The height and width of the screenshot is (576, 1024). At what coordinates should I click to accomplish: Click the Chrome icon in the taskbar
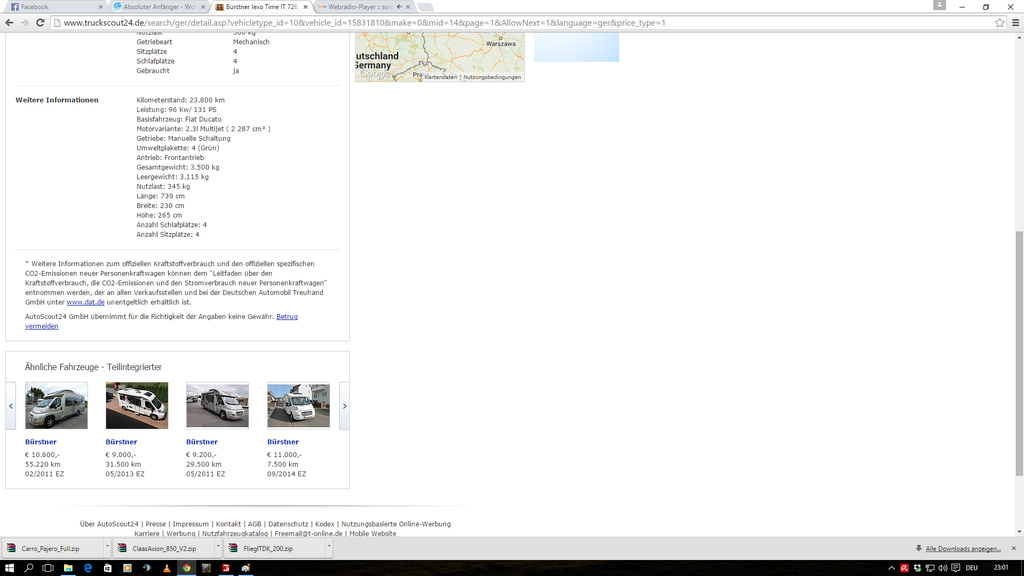pos(186,567)
